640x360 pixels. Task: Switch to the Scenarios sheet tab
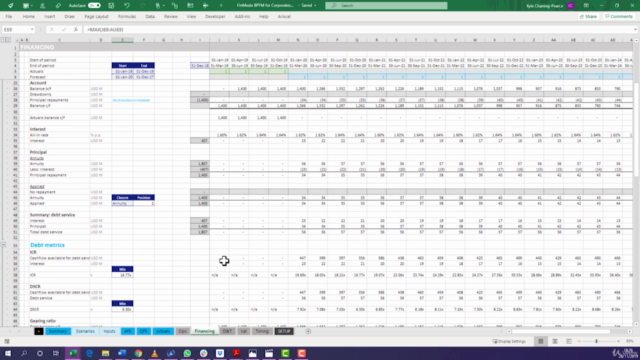(85, 331)
